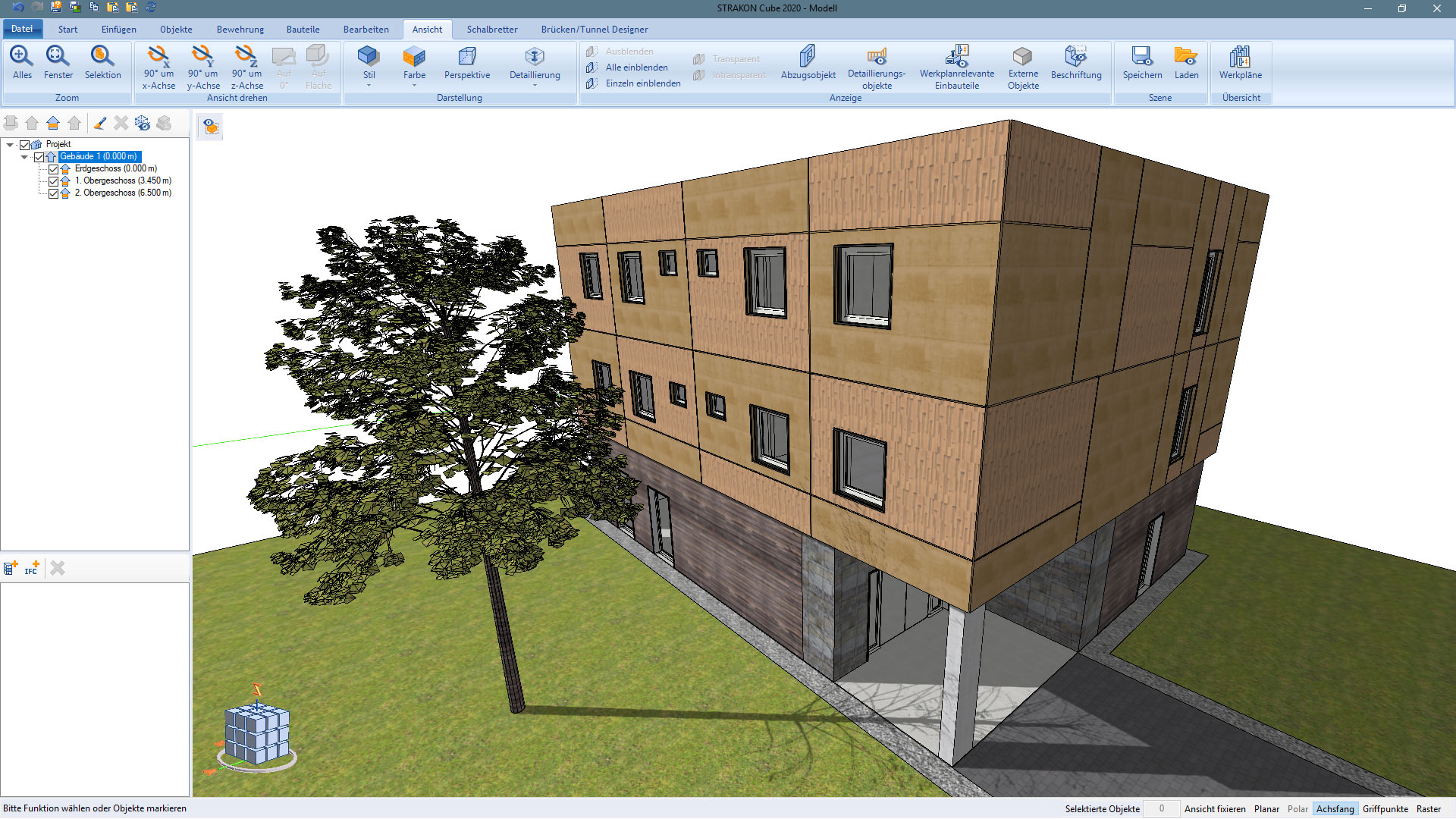1456x819 pixels.
Task: Switch to the Objekte tab
Action: (176, 30)
